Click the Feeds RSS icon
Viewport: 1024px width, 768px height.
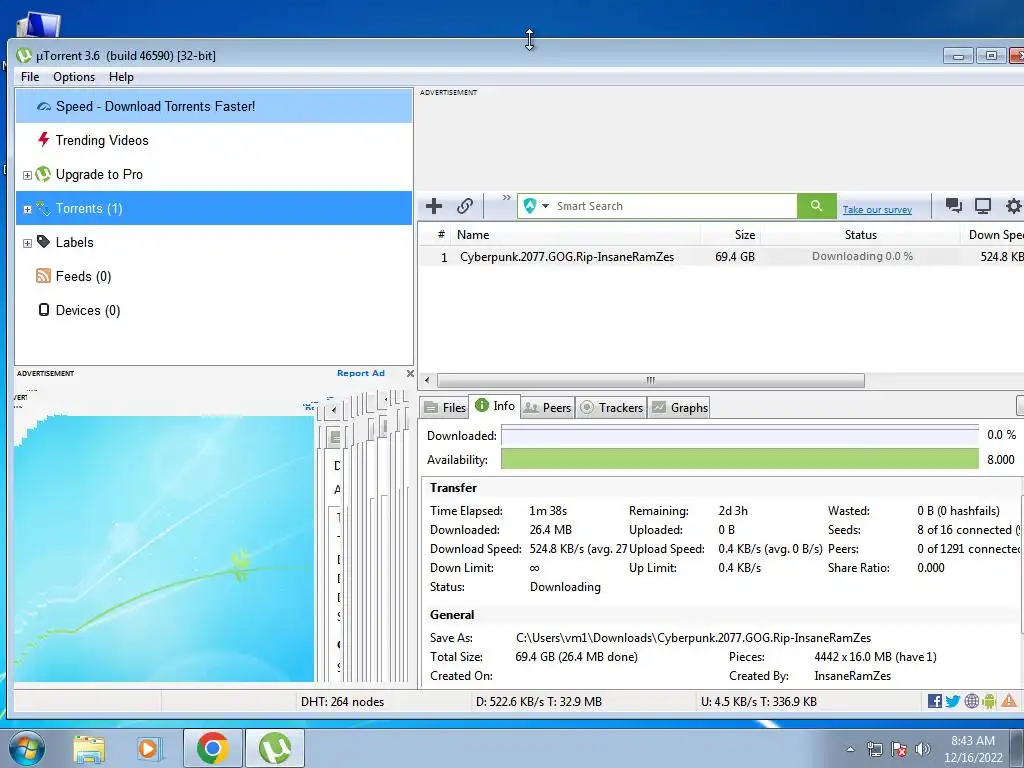tap(43, 276)
